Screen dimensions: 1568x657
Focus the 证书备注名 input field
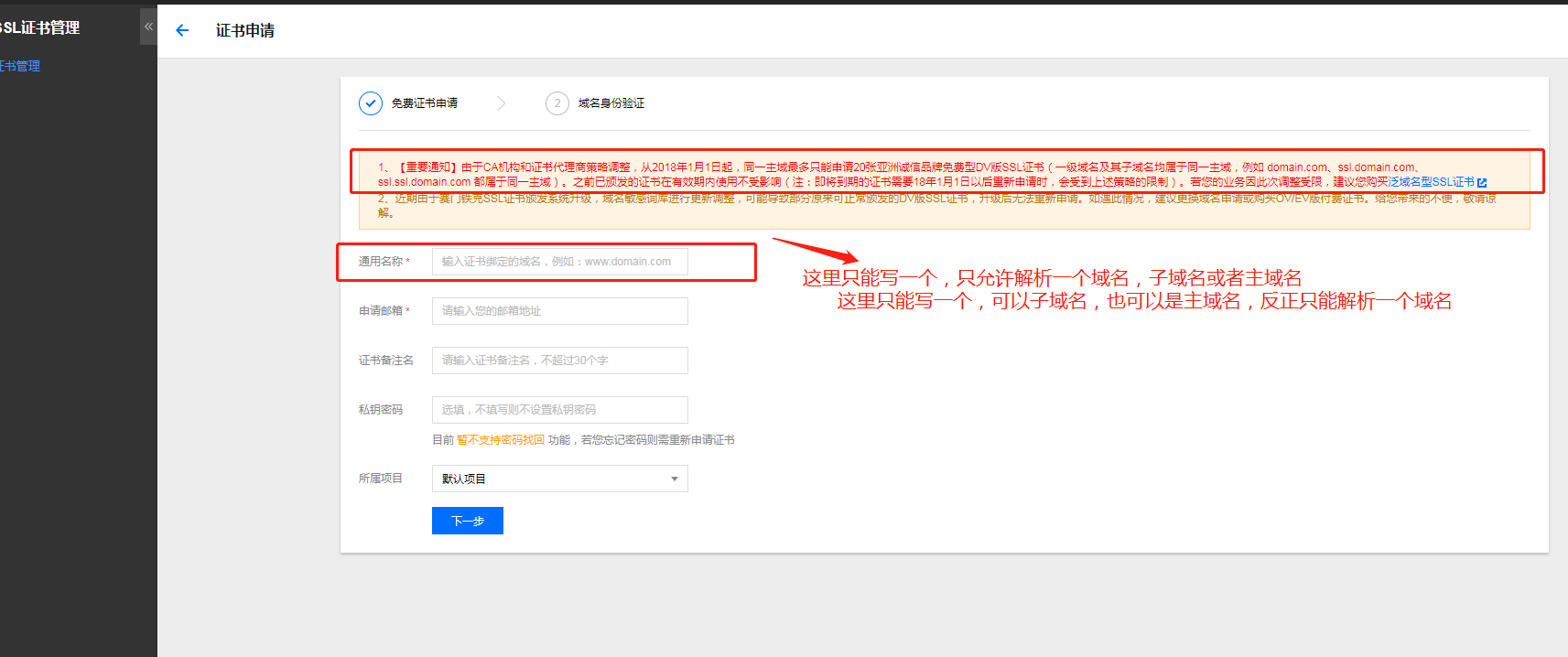click(x=560, y=361)
